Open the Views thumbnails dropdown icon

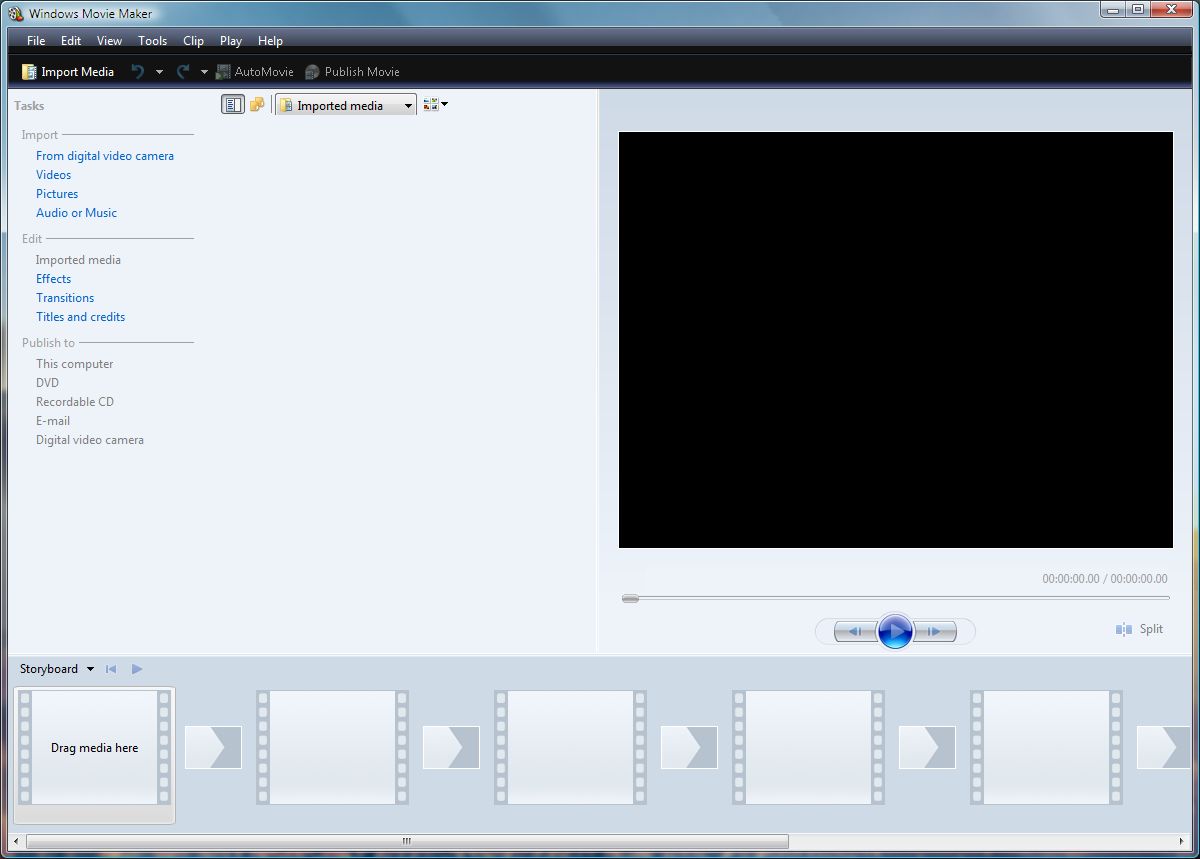click(x=435, y=105)
